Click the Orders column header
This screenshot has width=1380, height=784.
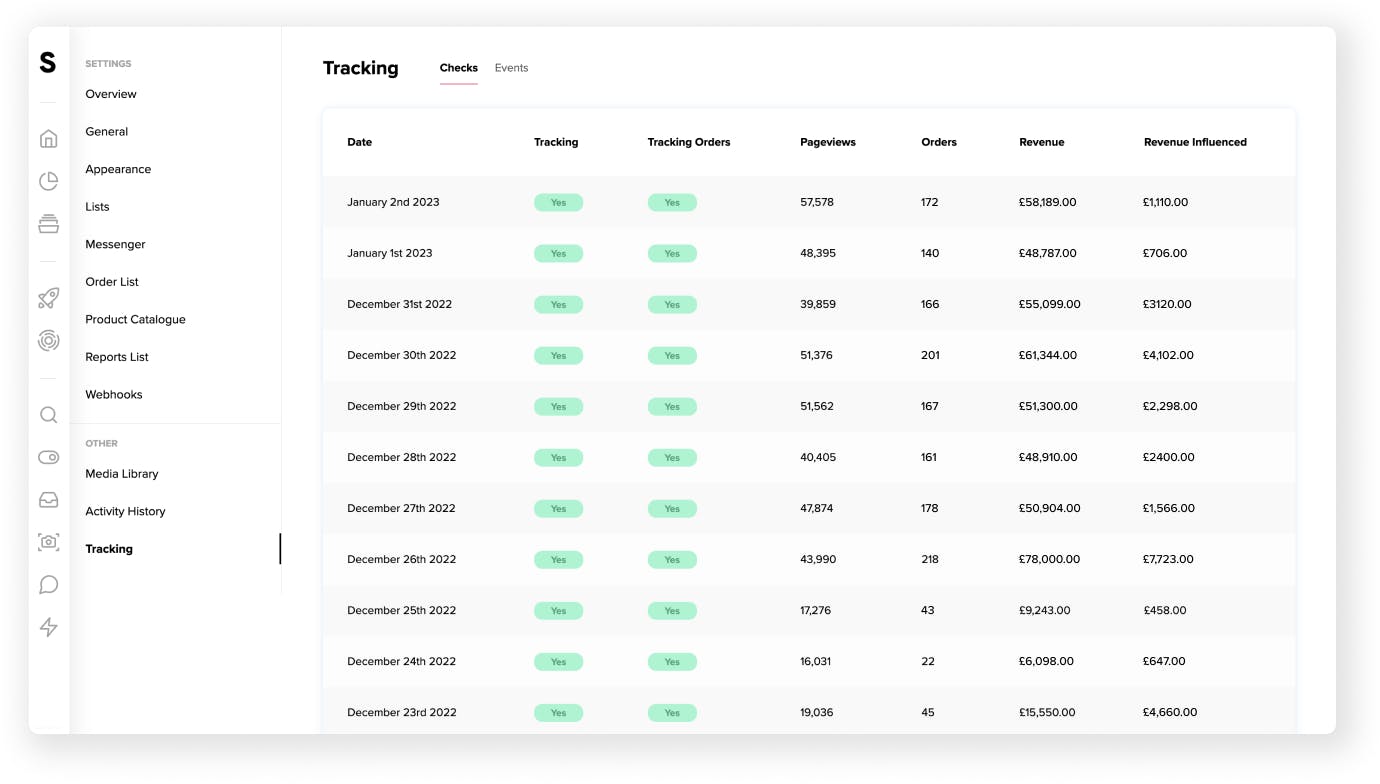939,142
